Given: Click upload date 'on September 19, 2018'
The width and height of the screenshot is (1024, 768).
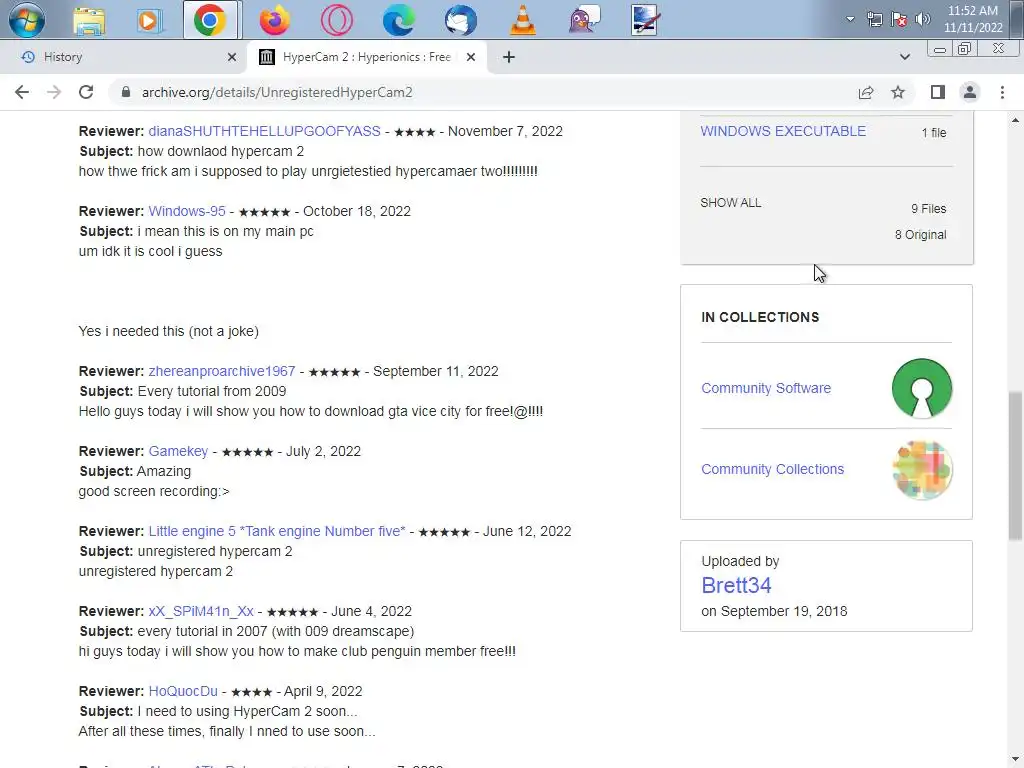Looking at the screenshot, I should [775, 612].
